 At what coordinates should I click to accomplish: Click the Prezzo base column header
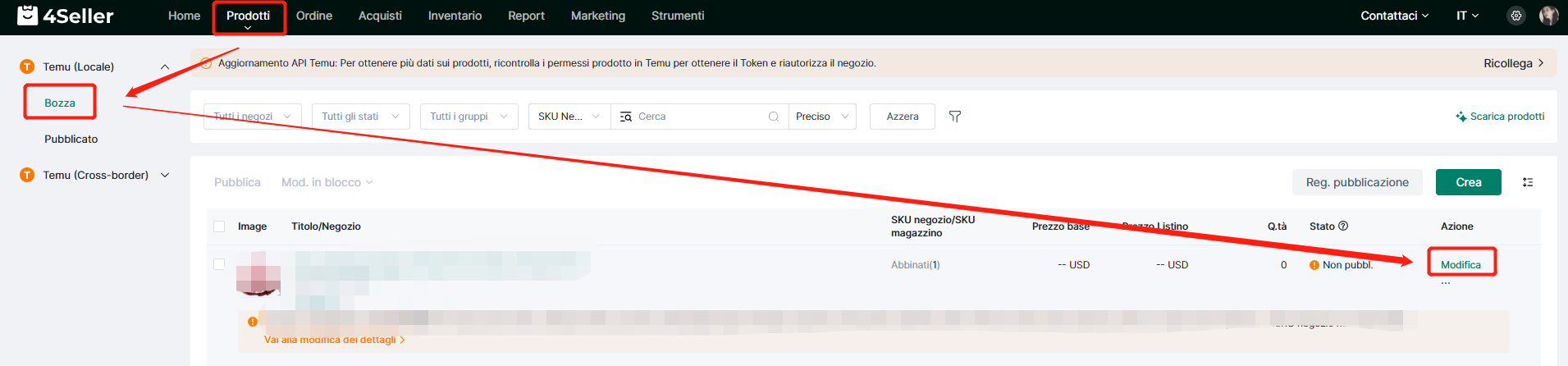pyautogui.click(x=1061, y=226)
